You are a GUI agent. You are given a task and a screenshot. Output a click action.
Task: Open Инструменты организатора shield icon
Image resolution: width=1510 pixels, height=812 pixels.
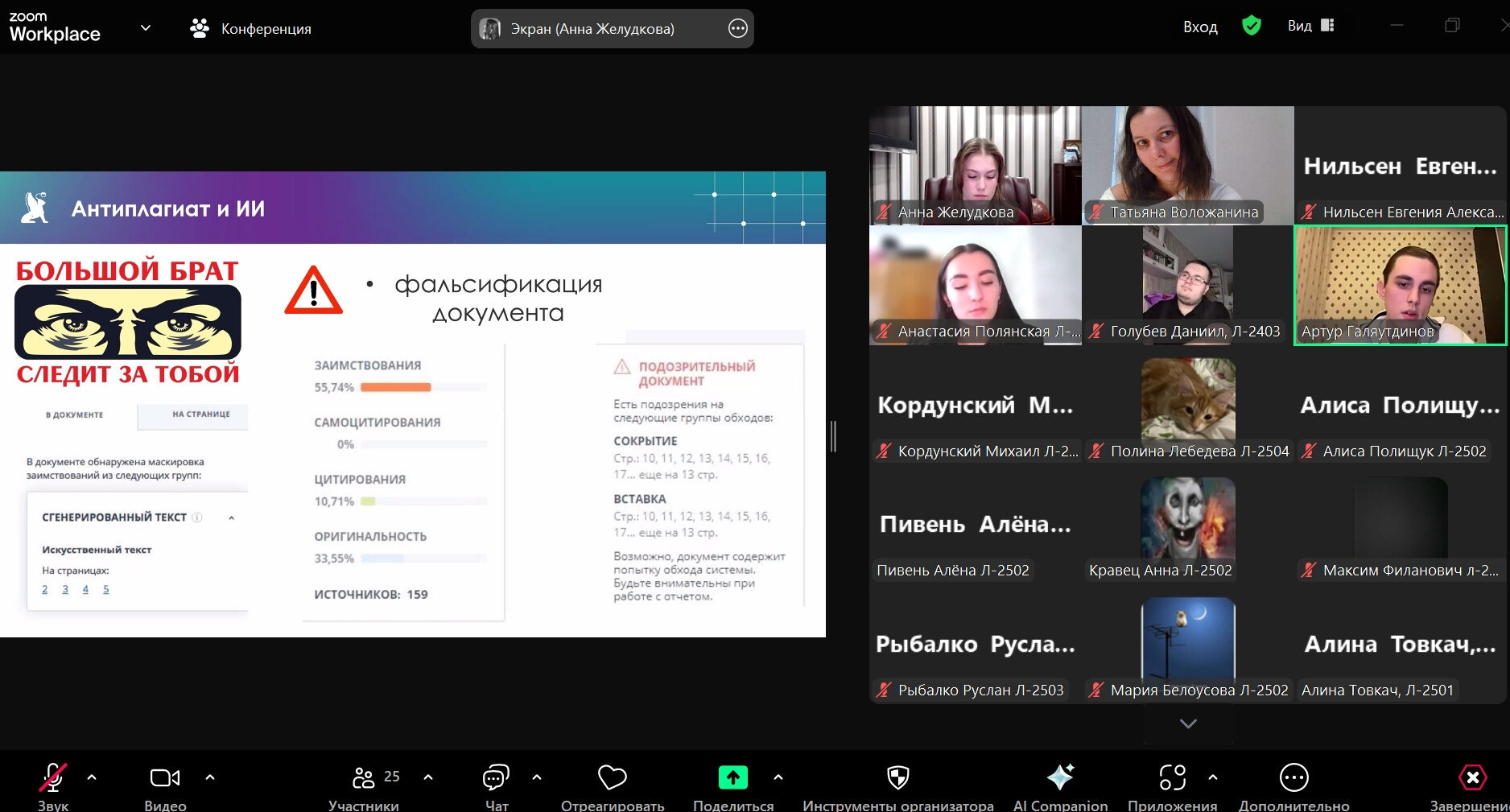(897, 777)
